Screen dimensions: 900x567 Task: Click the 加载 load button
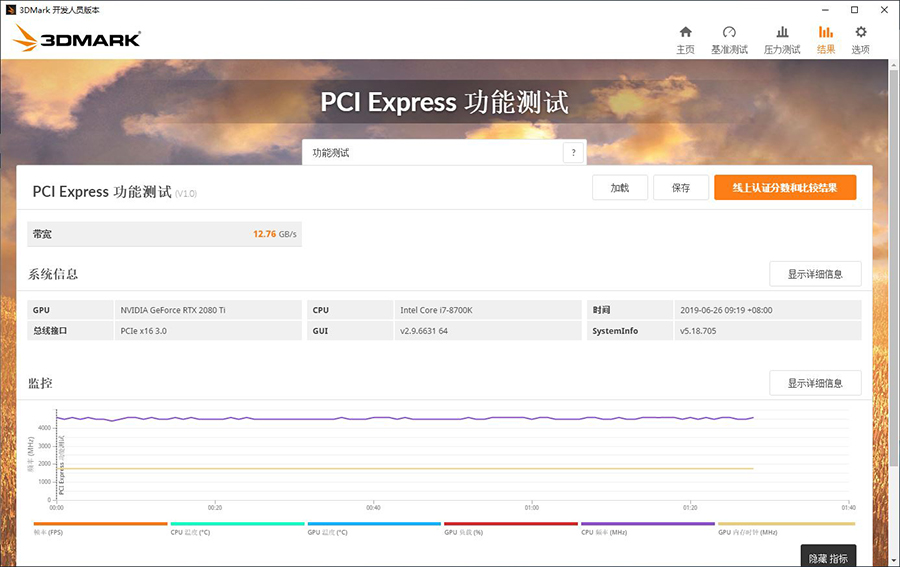(x=620, y=188)
